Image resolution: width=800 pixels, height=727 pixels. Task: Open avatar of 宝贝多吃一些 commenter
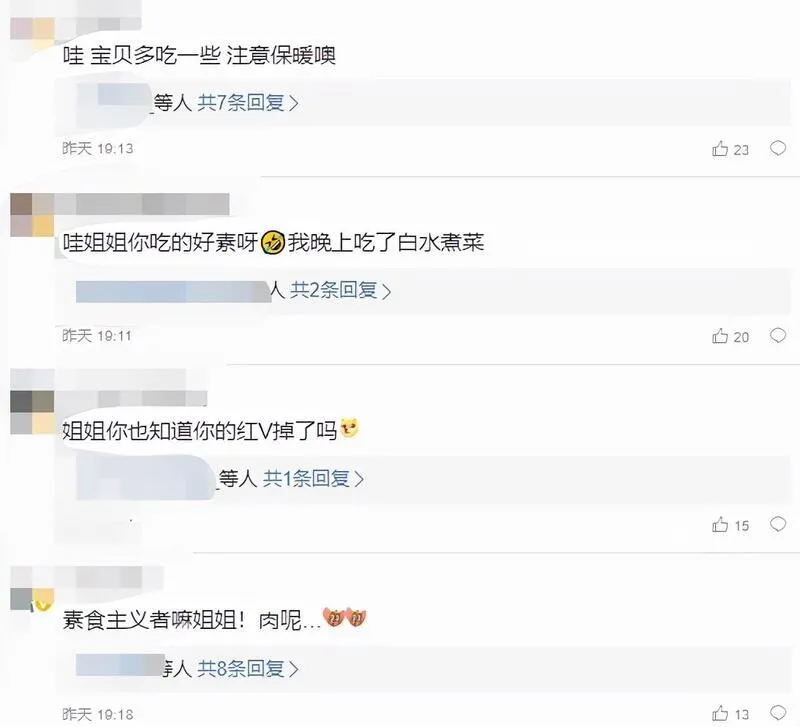pyautogui.click(x=32, y=31)
